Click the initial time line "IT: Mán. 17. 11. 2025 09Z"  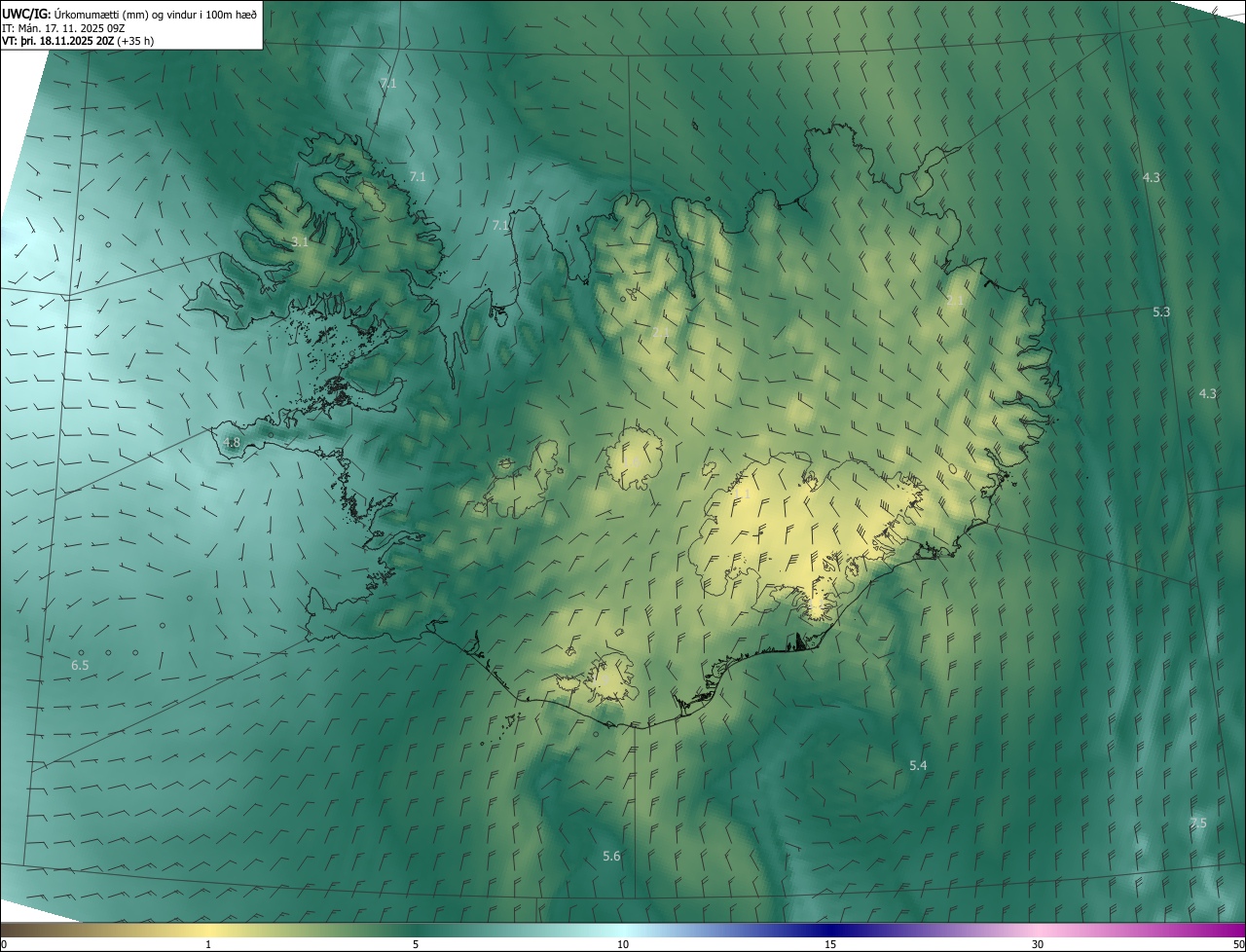63,27
